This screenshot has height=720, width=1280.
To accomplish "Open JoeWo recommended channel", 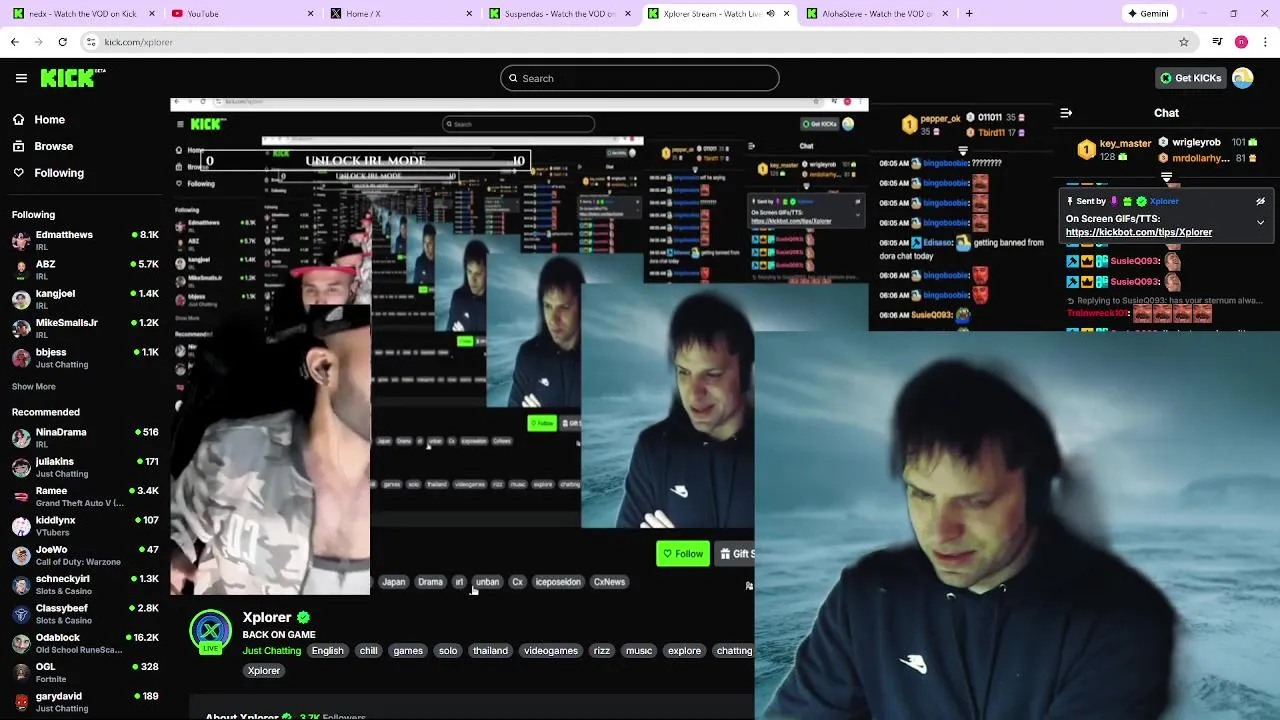I will [x=85, y=555].
